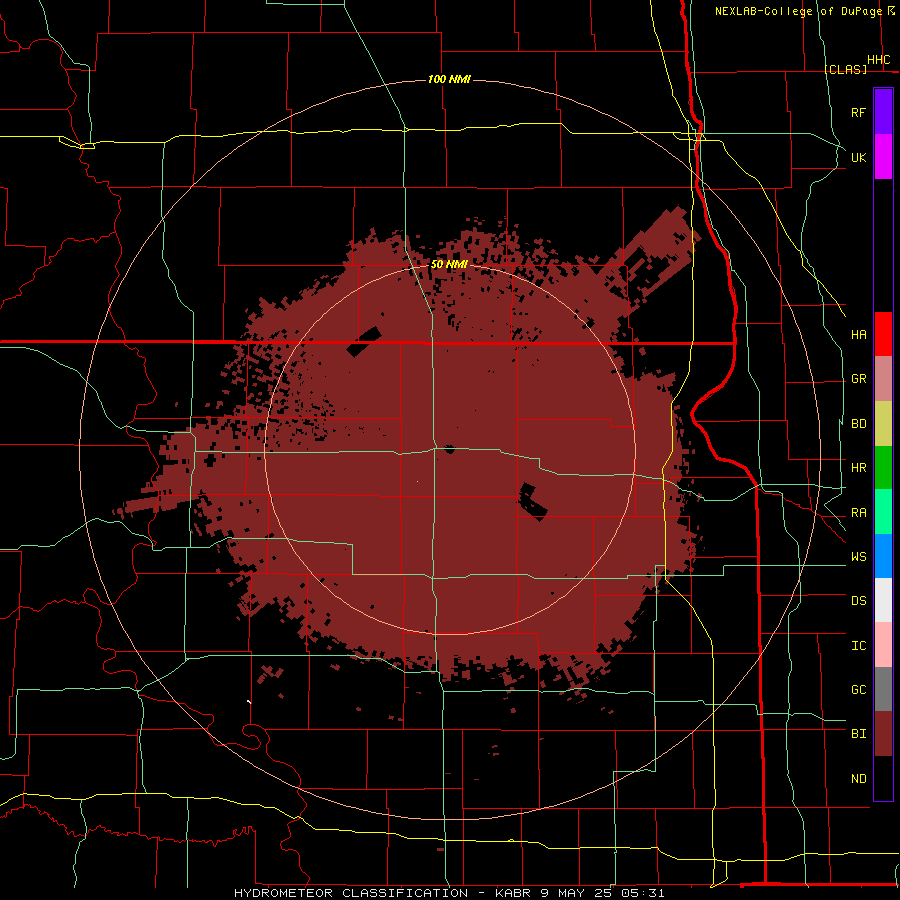Click the GR legend label

point(859,379)
